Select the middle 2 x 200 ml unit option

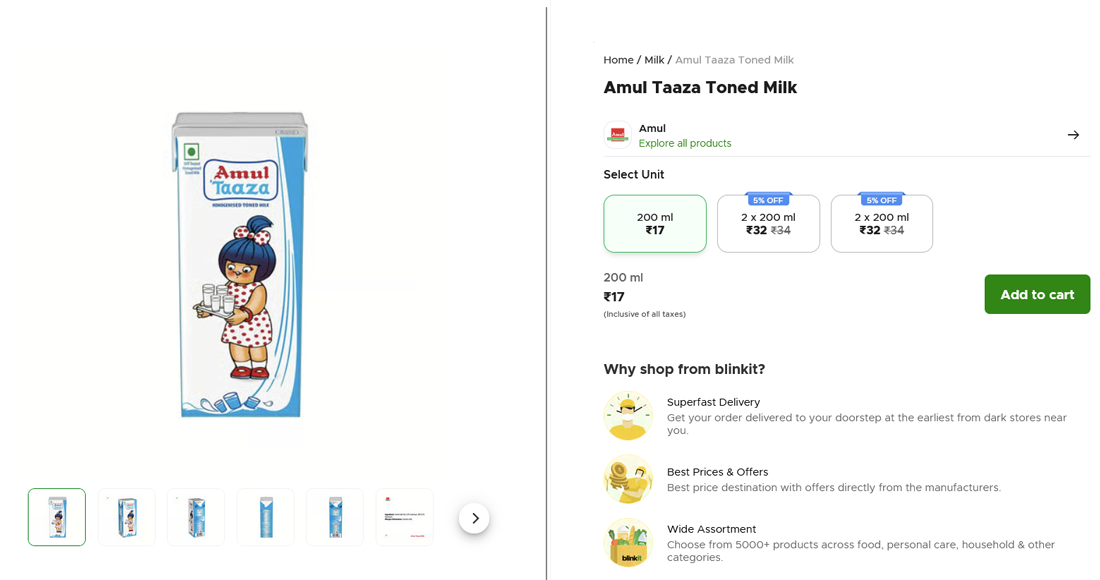(x=768, y=226)
